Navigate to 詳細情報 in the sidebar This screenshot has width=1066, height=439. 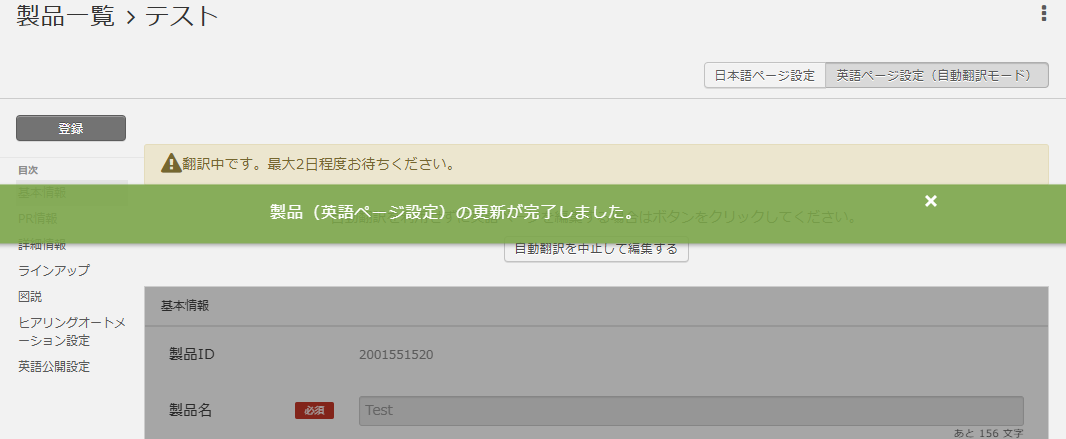(42, 244)
